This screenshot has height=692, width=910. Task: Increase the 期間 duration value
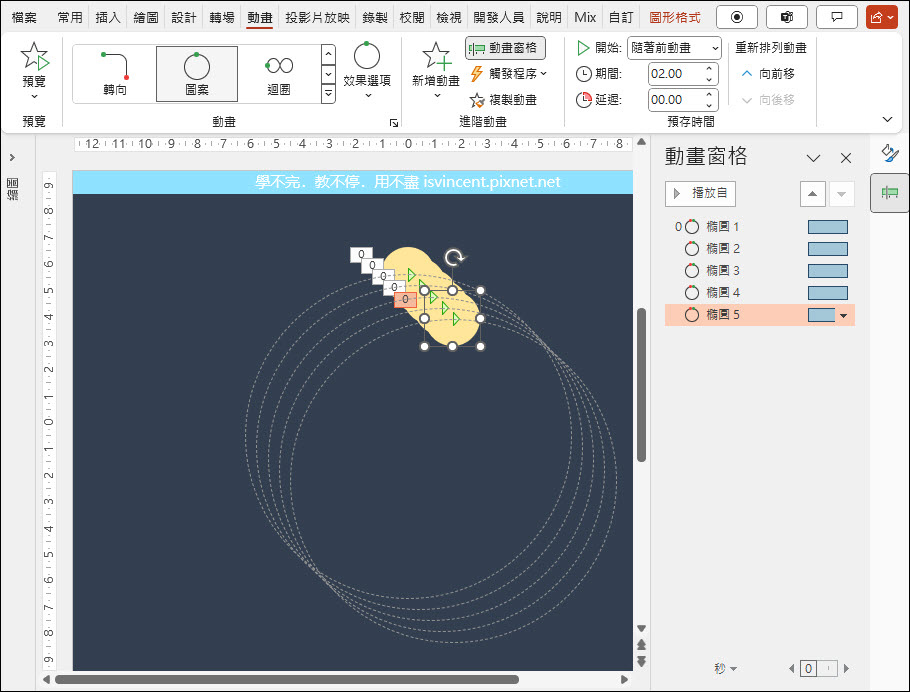click(709, 69)
